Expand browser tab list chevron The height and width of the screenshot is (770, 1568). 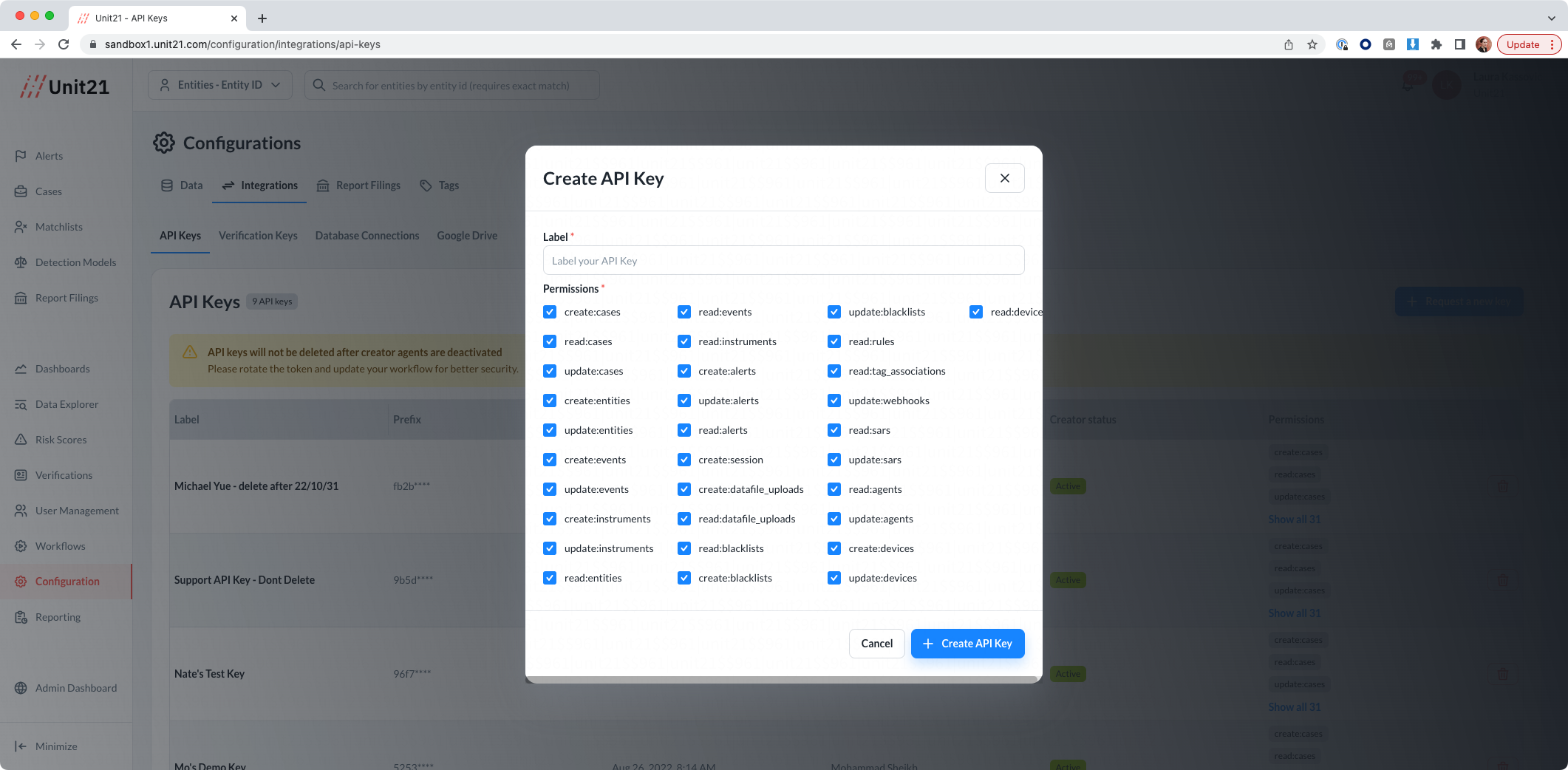click(1552, 18)
